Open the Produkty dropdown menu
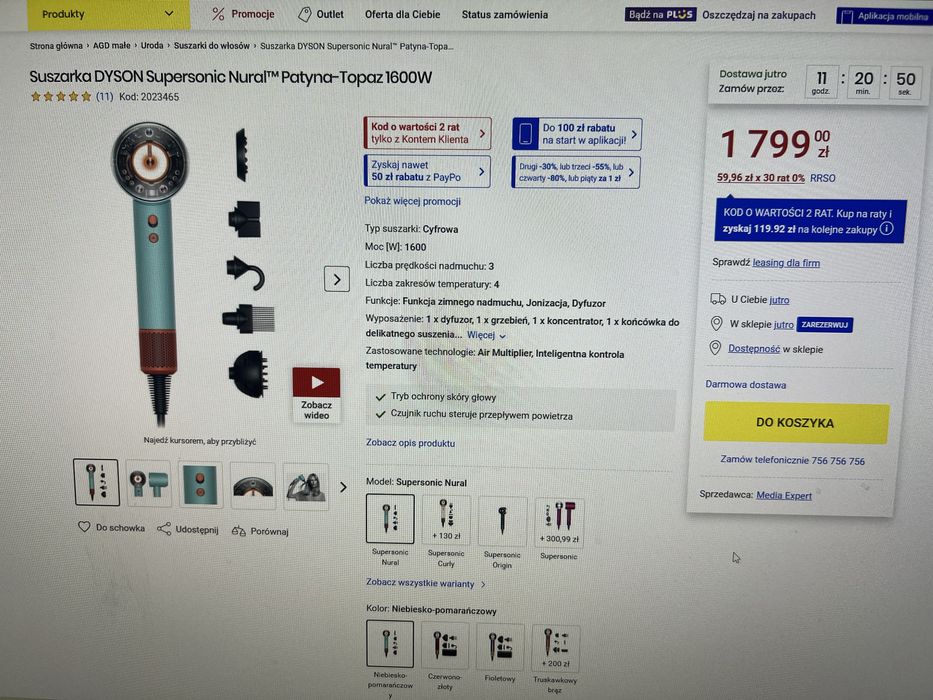The image size is (933, 700). click(108, 14)
